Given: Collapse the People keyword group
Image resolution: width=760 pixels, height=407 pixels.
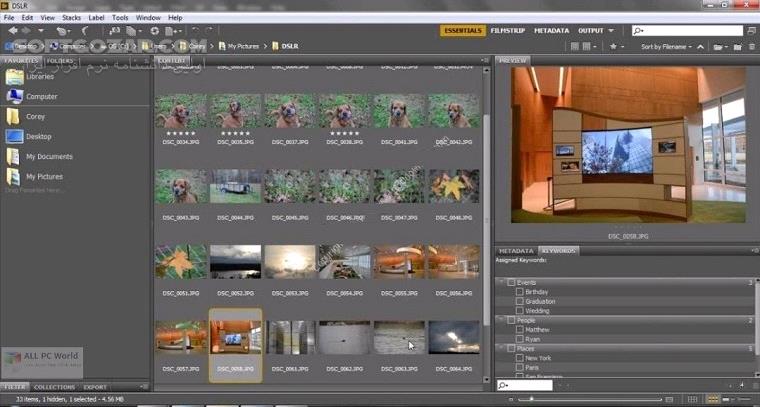Looking at the screenshot, I should pyautogui.click(x=502, y=320).
